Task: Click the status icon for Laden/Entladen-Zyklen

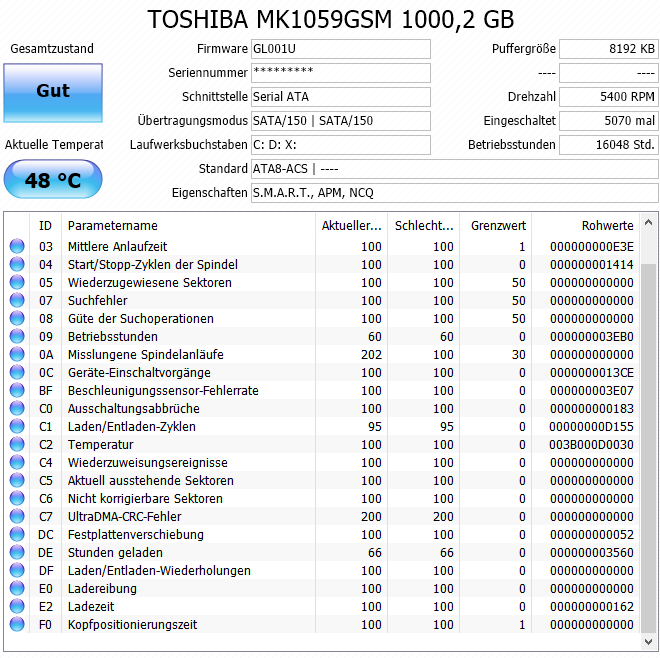Action: coord(17,426)
